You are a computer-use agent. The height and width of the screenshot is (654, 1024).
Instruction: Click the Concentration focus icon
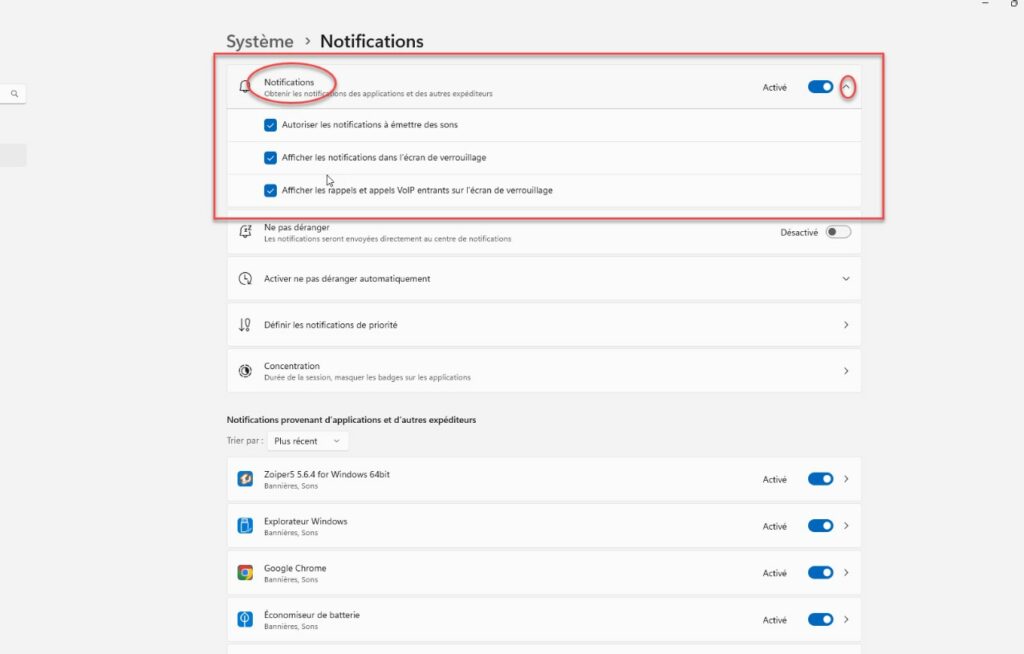click(x=245, y=371)
